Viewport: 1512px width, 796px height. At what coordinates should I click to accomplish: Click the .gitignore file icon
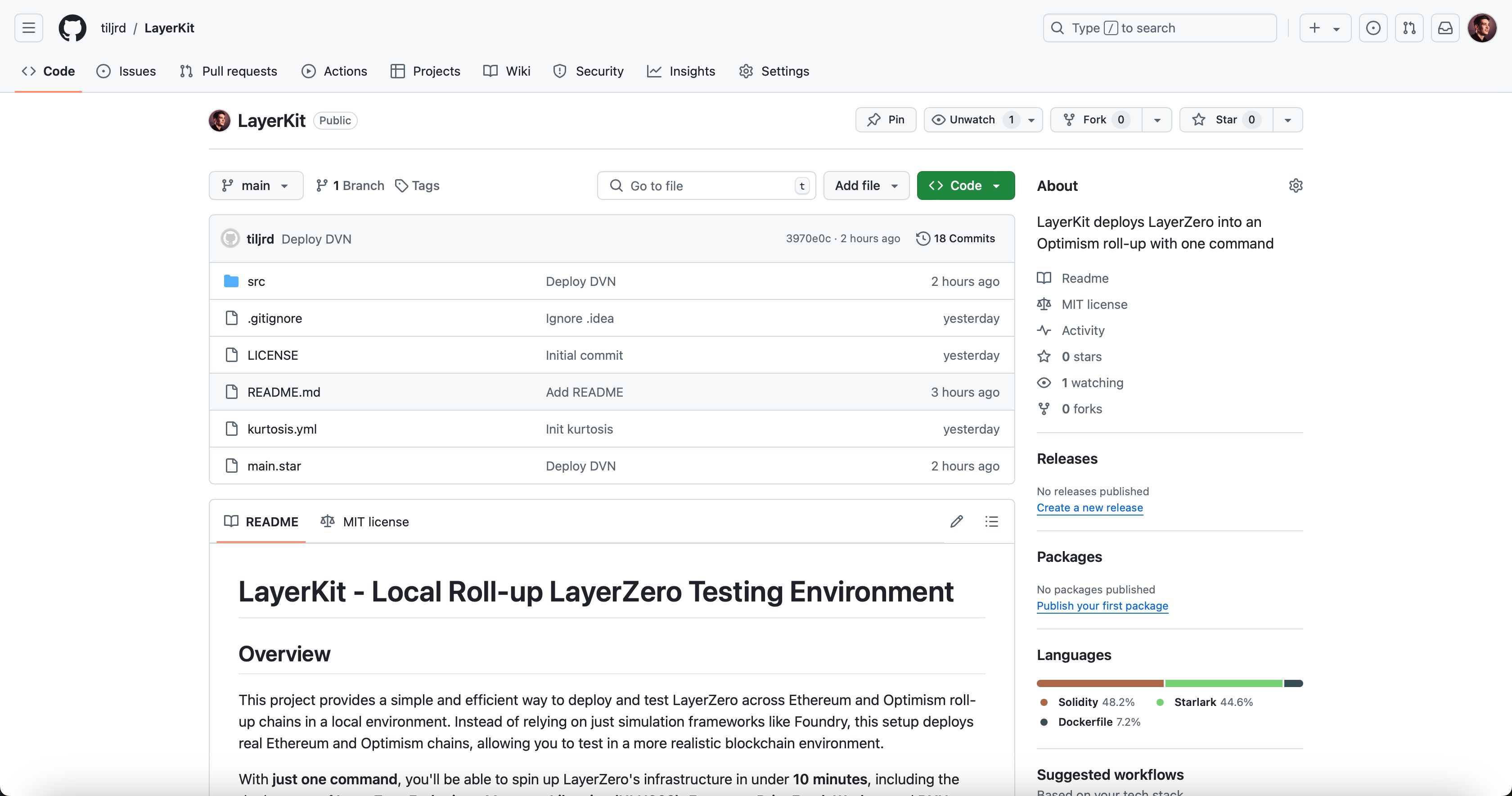click(232, 318)
